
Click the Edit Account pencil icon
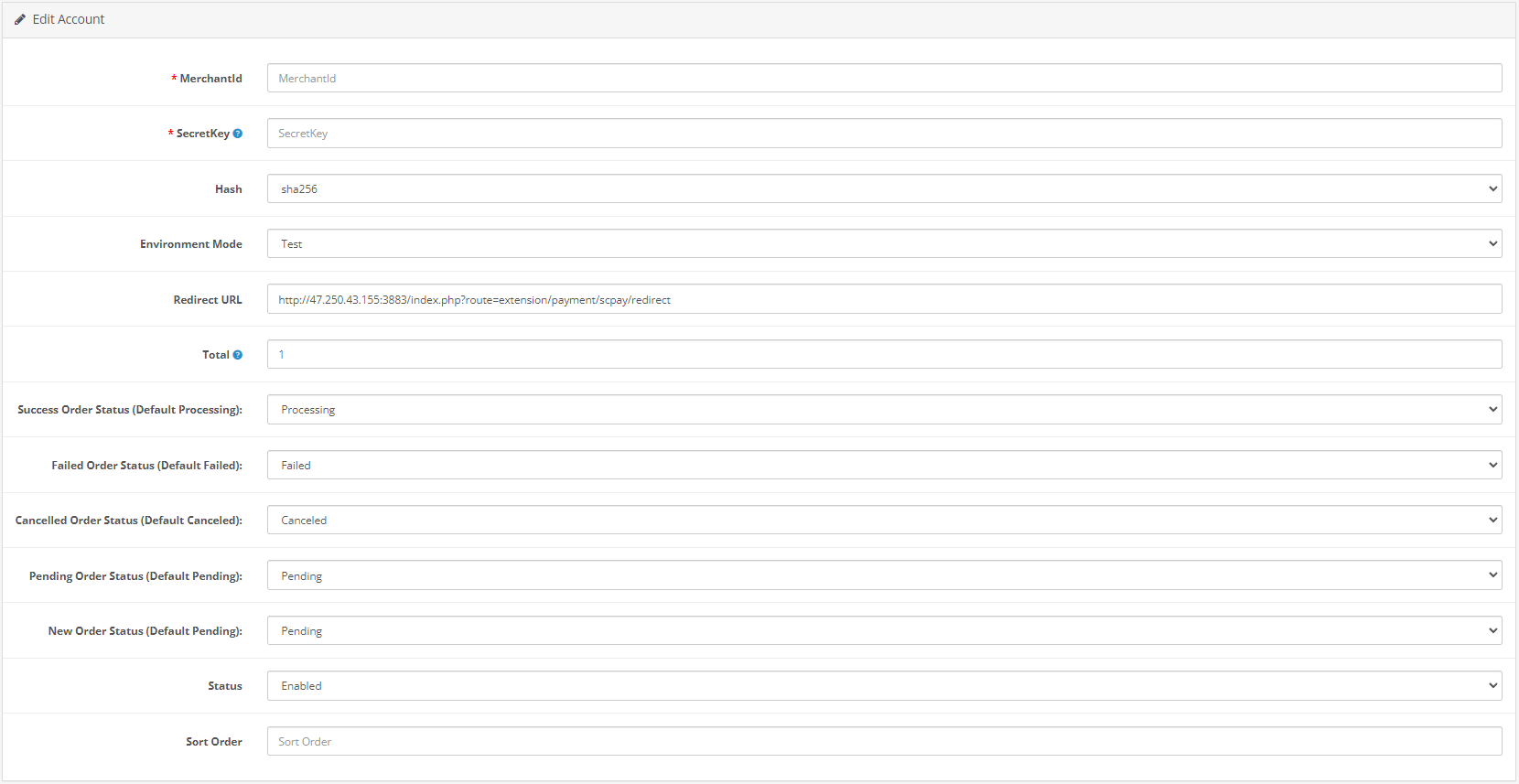tap(20, 19)
